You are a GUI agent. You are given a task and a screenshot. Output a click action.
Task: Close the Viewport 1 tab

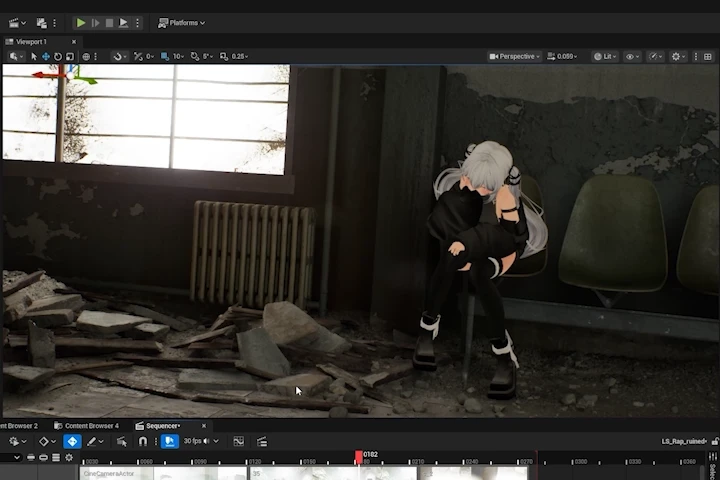(74, 42)
